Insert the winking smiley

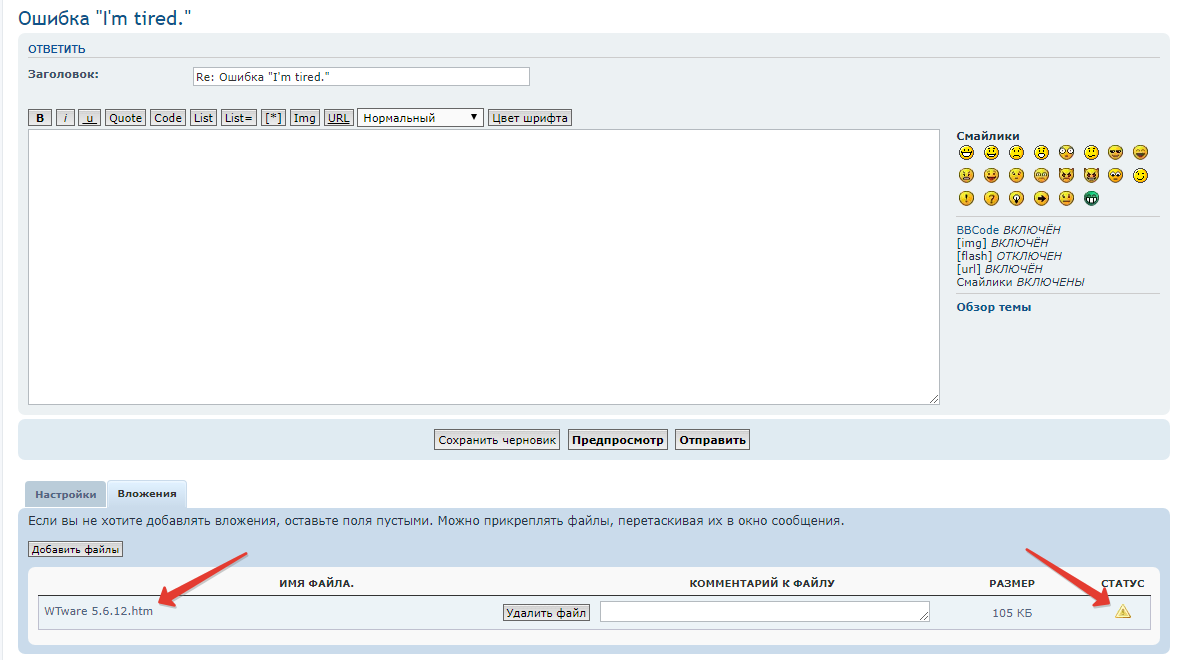tap(1140, 175)
